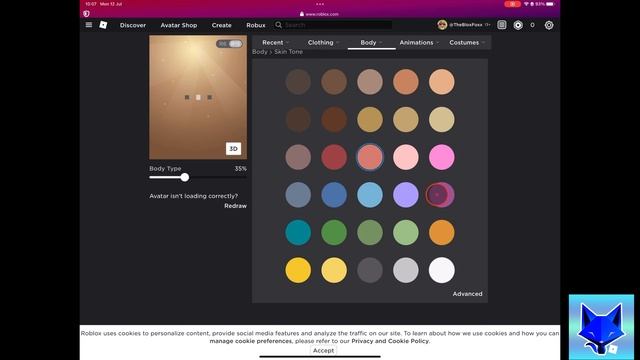The height and width of the screenshot is (360, 640).
Task: Select the light pastel green swatch
Action: pos(406,233)
